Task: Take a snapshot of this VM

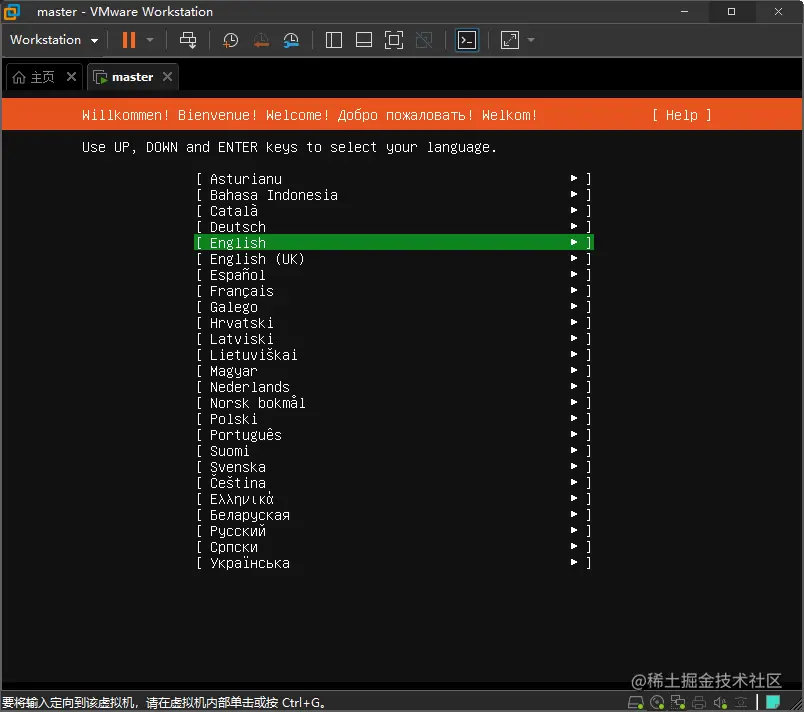Action: coord(230,40)
